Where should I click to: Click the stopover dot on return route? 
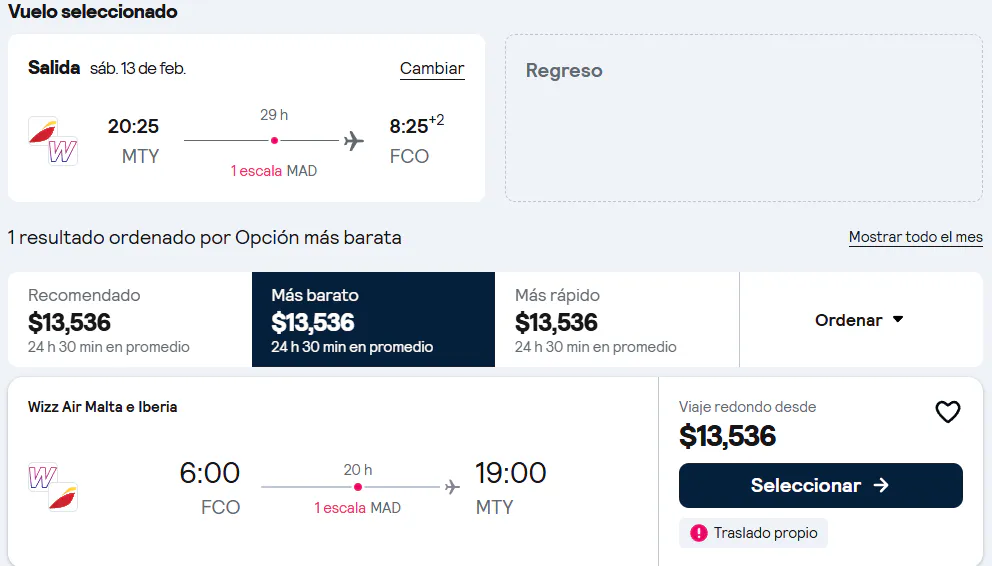[x=358, y=487]
